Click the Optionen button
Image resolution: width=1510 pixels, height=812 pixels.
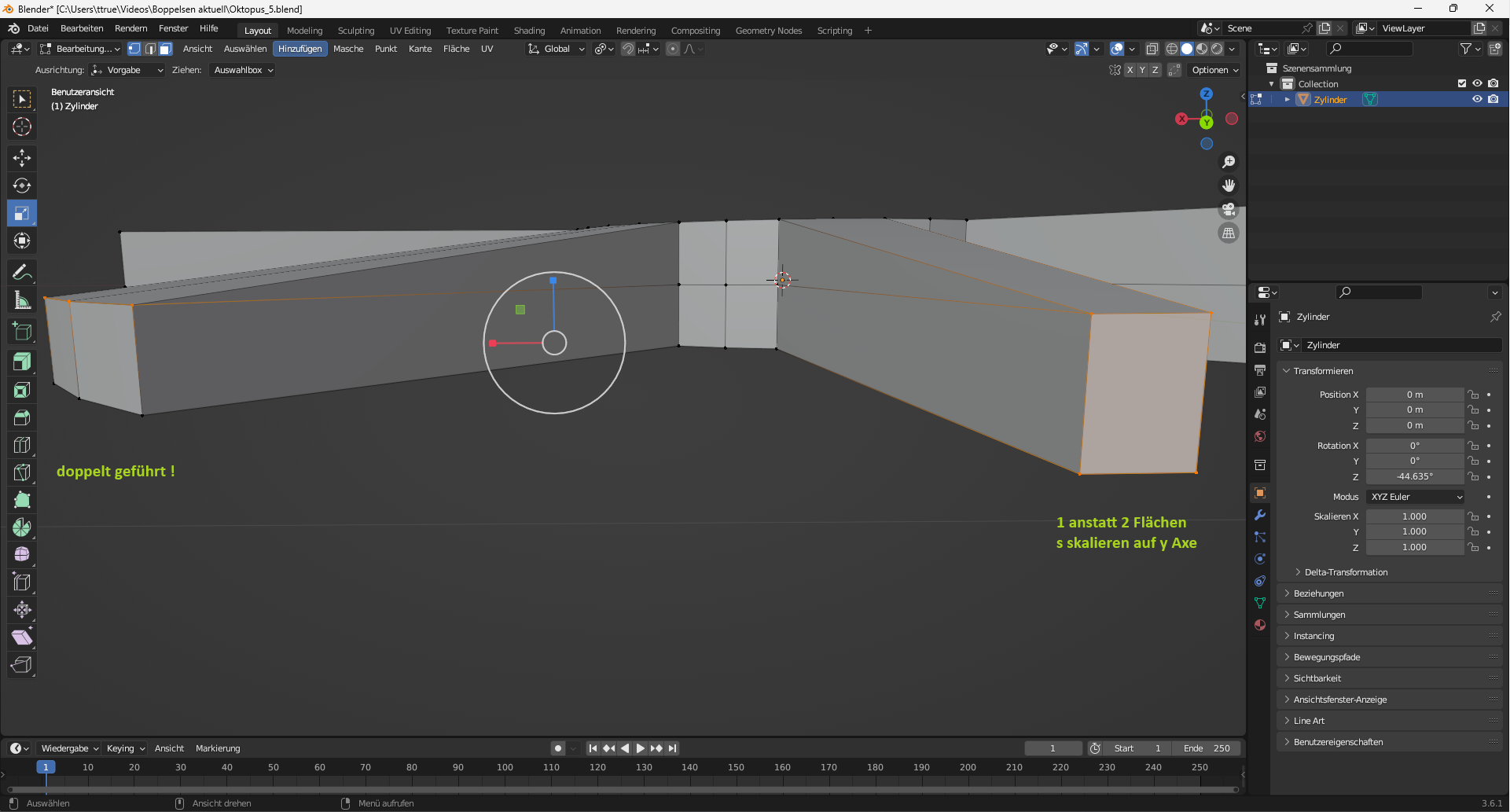tap(1214, 70)
